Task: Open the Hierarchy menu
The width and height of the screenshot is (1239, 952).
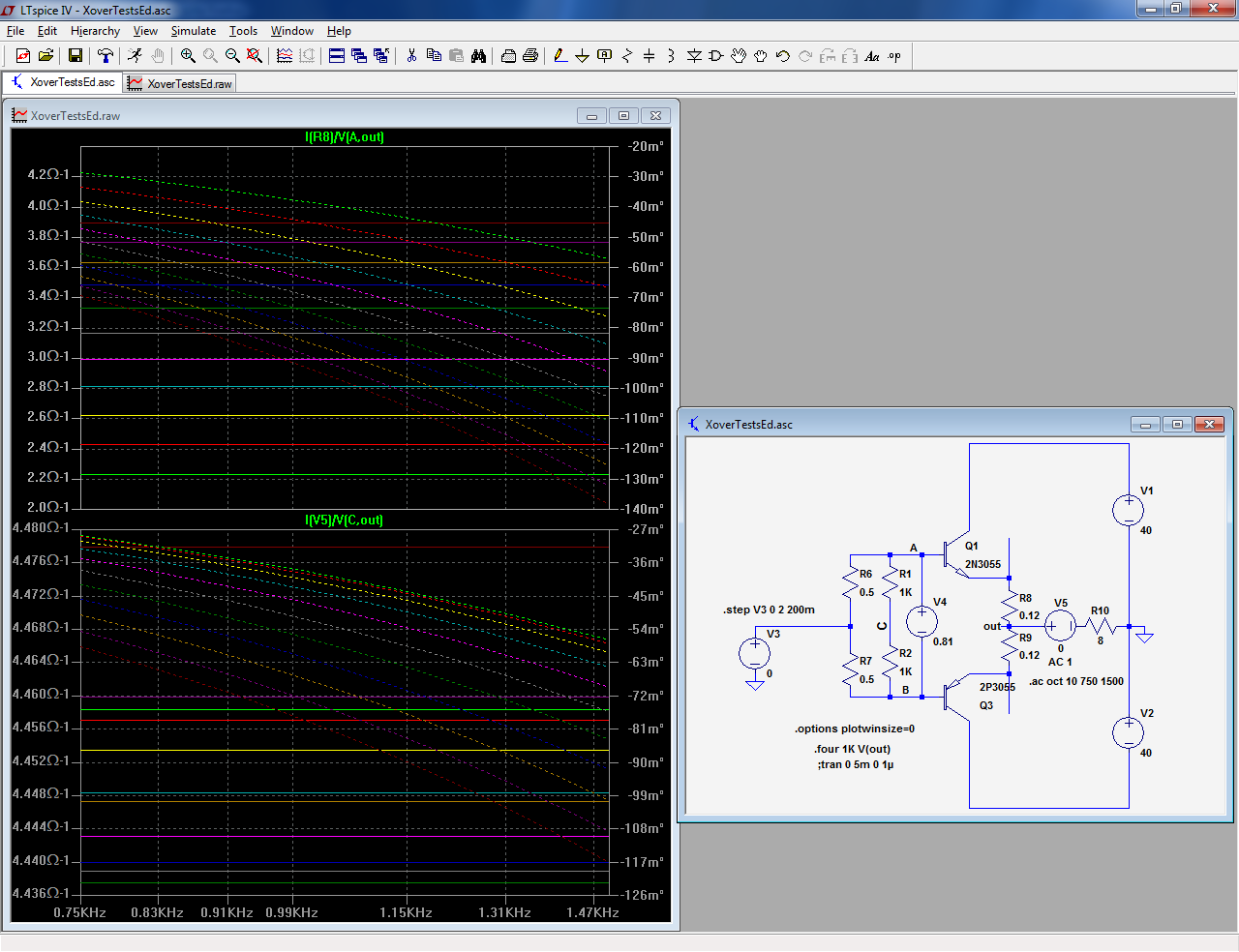Action: click(x=95, y=31)
